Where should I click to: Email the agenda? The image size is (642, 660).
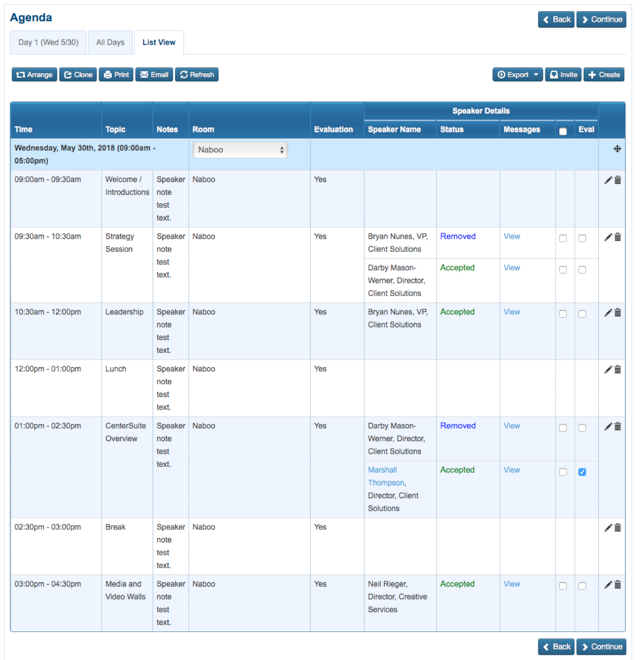click(x=154, y=75)
